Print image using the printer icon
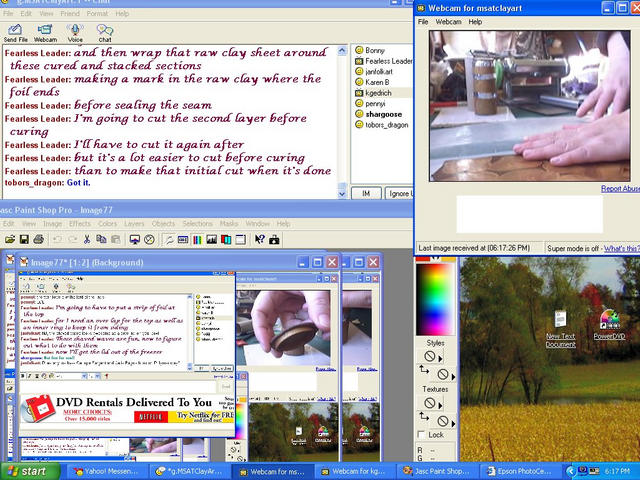The image size is (640, 480). [38, 240]
